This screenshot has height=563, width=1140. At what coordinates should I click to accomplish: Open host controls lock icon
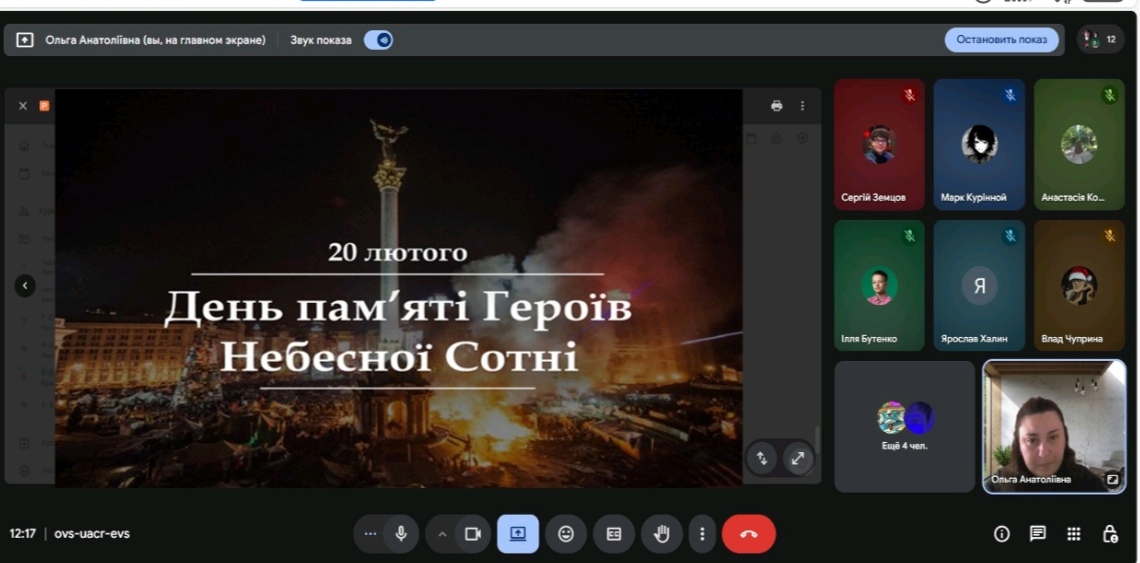pyautogui.click(x=1109, y=534)
